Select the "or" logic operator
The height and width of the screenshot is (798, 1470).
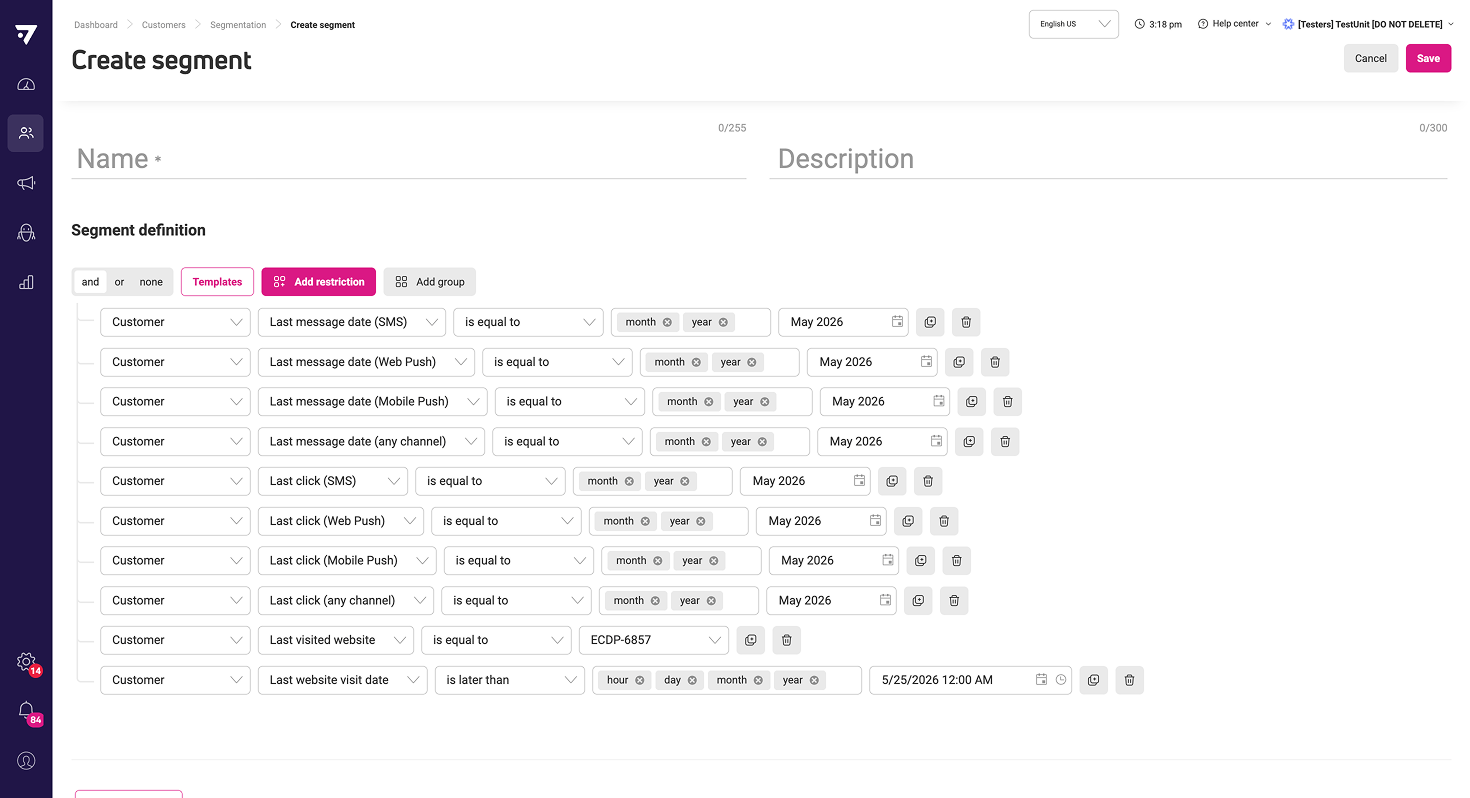pos(119,282)
